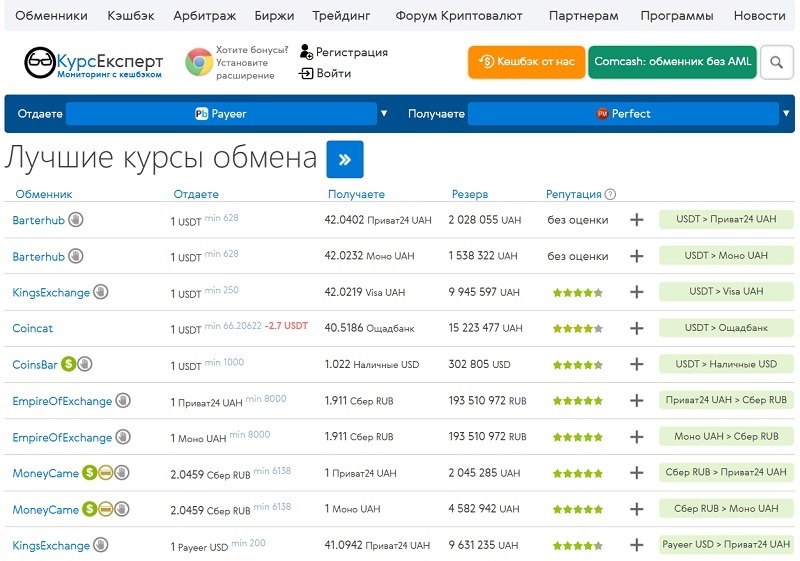The height and width of the screenshot is (561, 800).
Task: Click the hand icon beside Barterhub Моно row
Action: coord(76,256)
